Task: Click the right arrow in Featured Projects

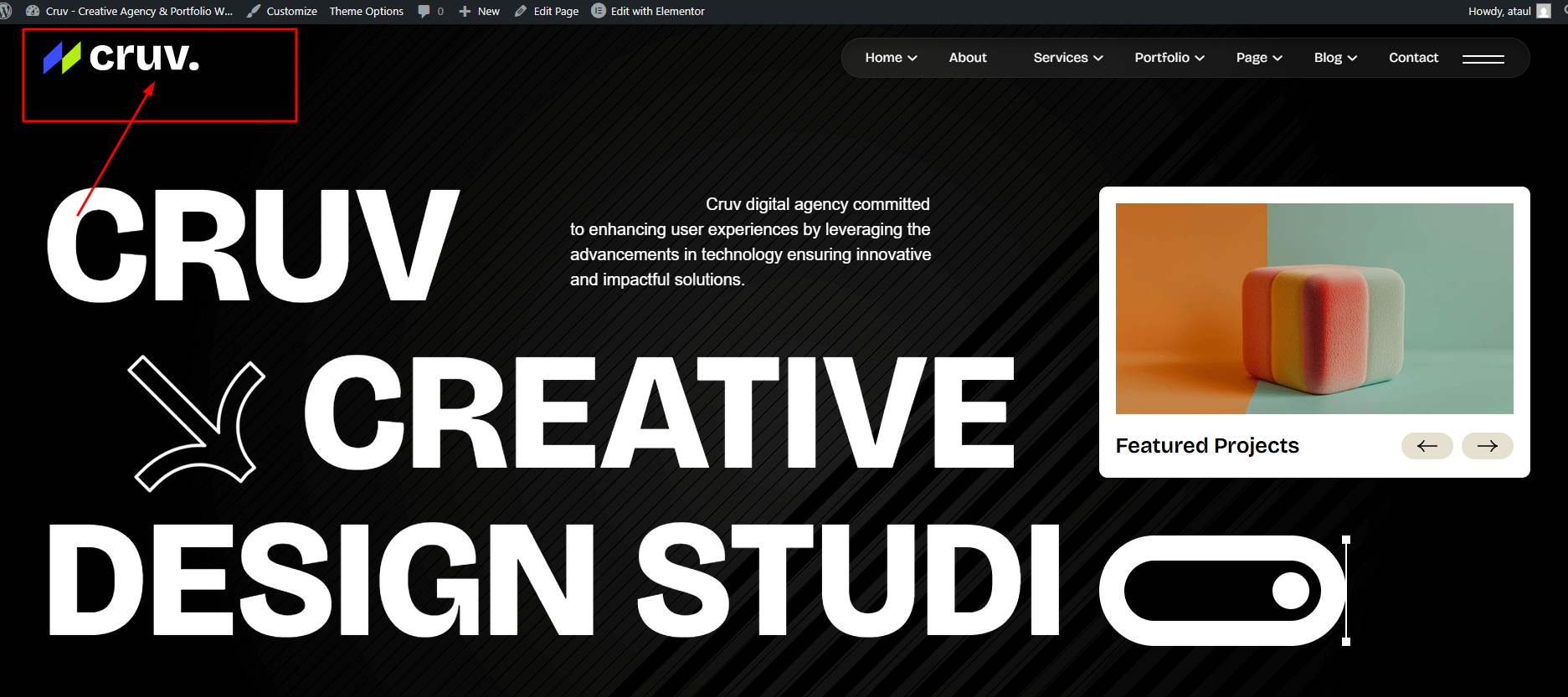Action: (x=1487, y=446)
